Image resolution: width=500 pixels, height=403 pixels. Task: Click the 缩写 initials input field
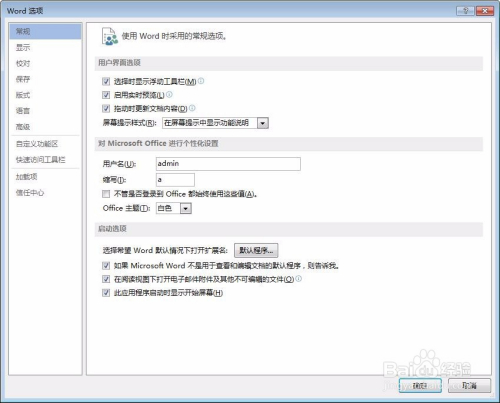coord(175,180)
